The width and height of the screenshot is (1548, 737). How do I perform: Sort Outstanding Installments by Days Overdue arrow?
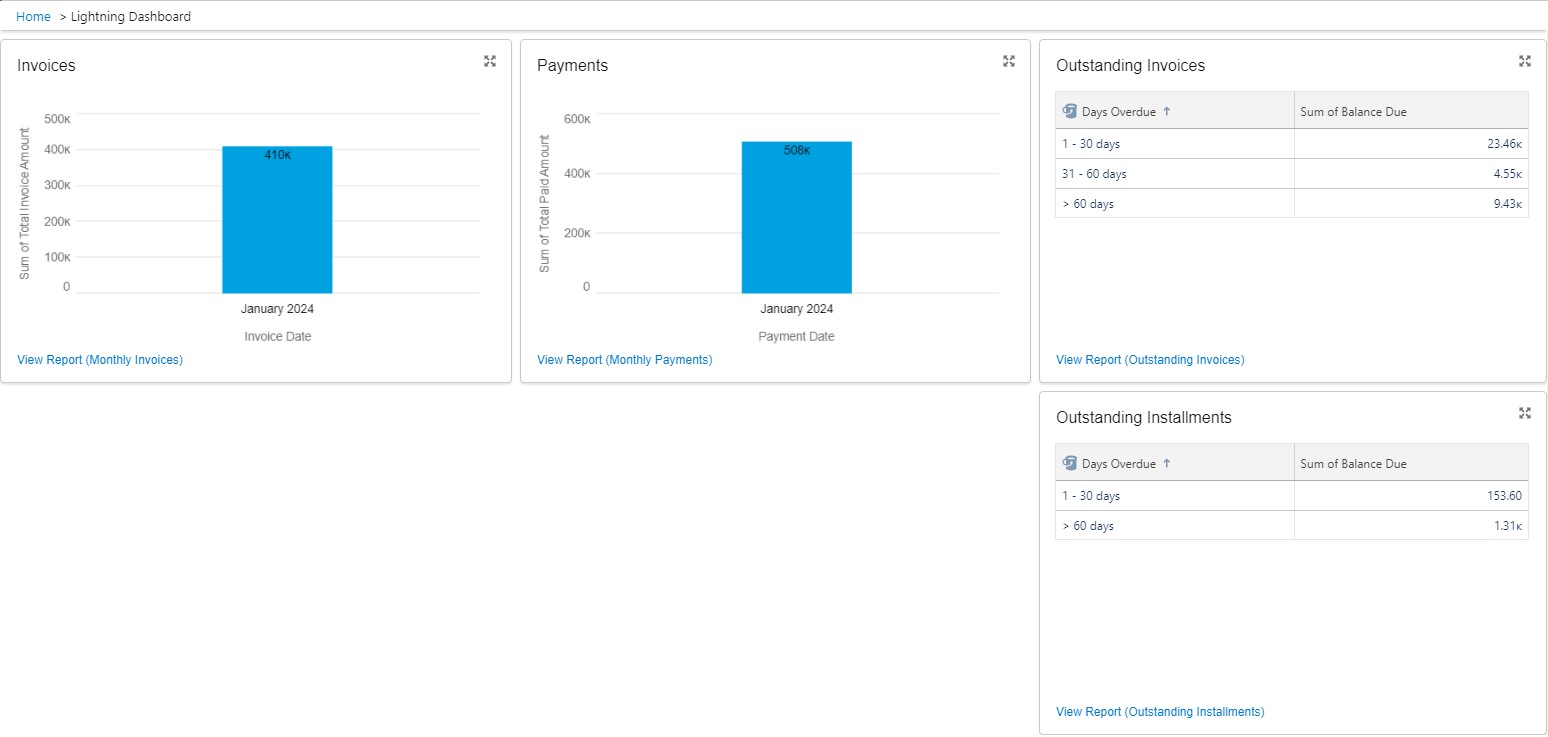click(x=1167, y=463)
